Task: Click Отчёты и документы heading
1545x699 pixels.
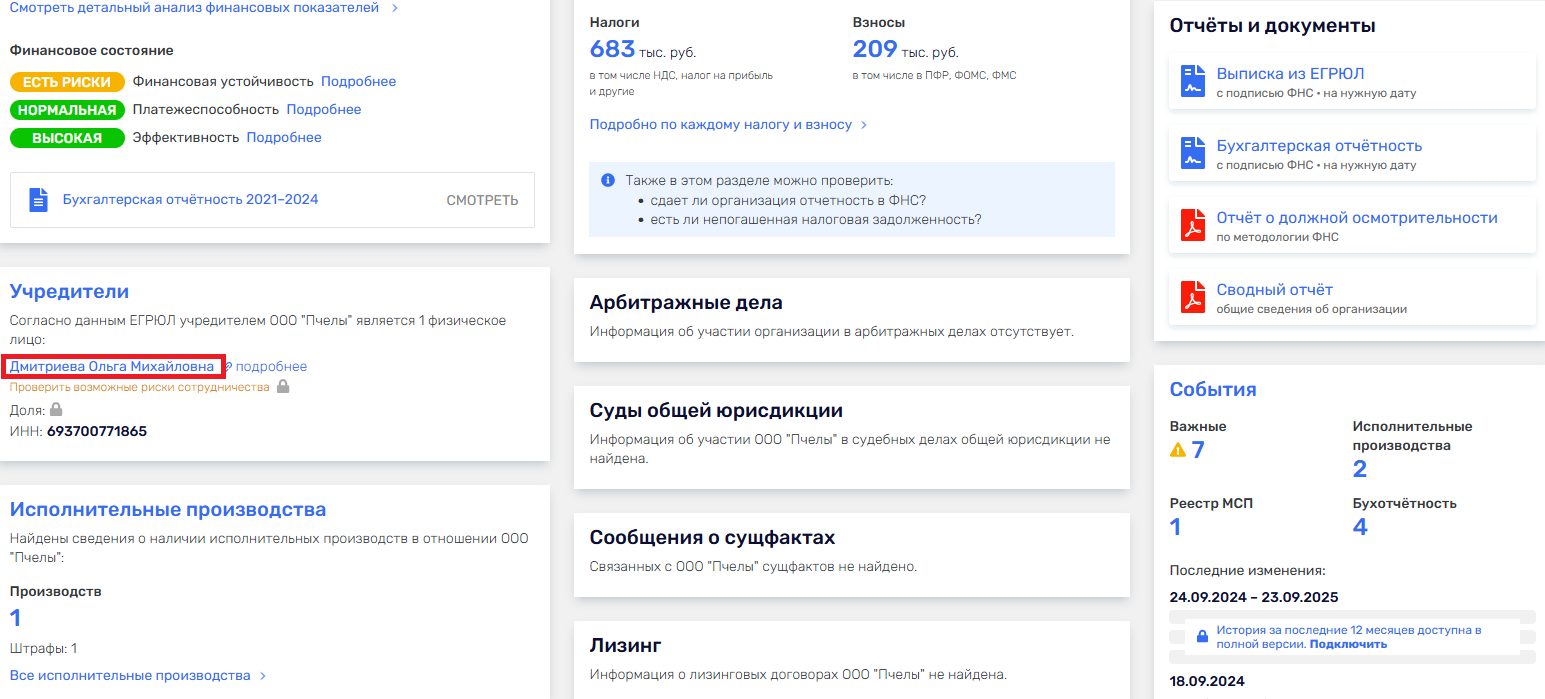Action: coord(1273,26)
